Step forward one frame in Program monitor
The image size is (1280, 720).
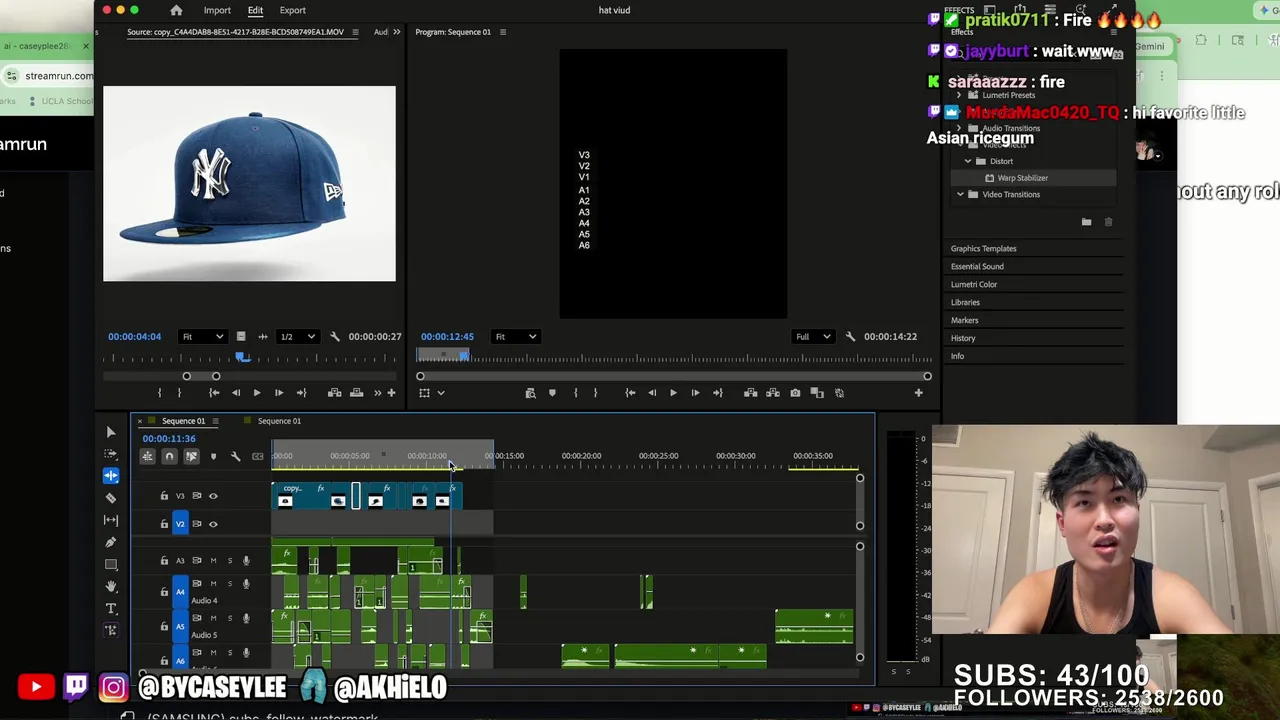point(695,393)
